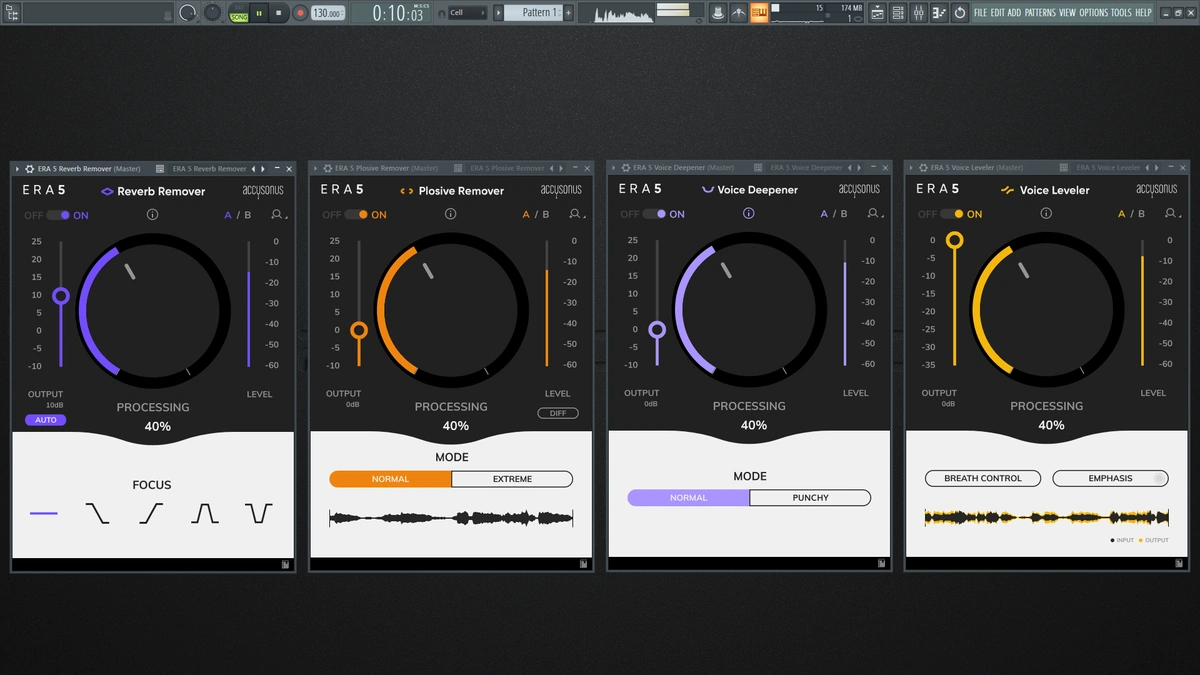Select A preset slot in Reverb Remover
The width and height of the screenshot is (1200, 675).
click(228, 215)
